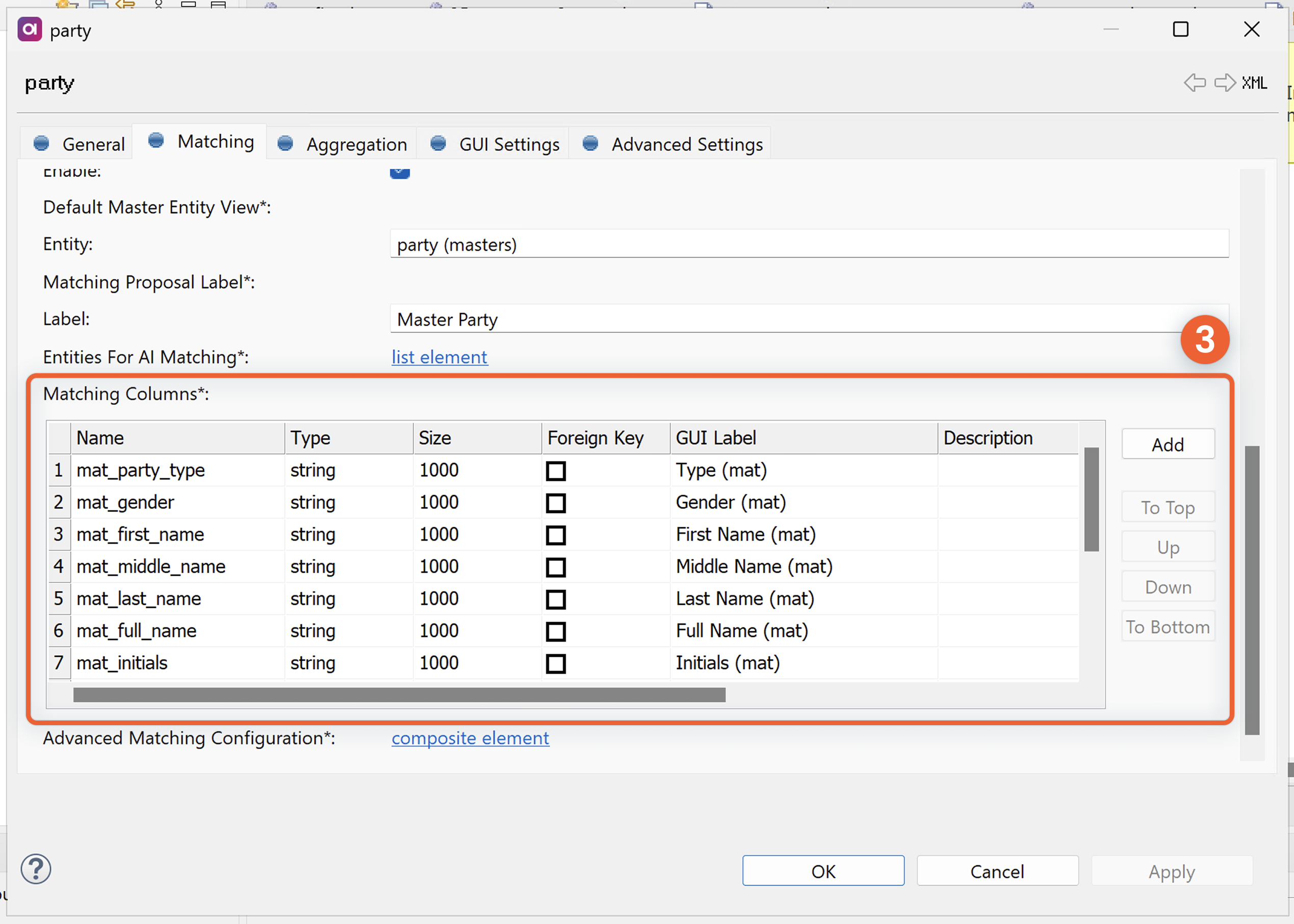Viewport: 1294px width, 924px height.
Task: Click the blue status icon on Advanced Settings tab
Action: [x=590, y=143]
